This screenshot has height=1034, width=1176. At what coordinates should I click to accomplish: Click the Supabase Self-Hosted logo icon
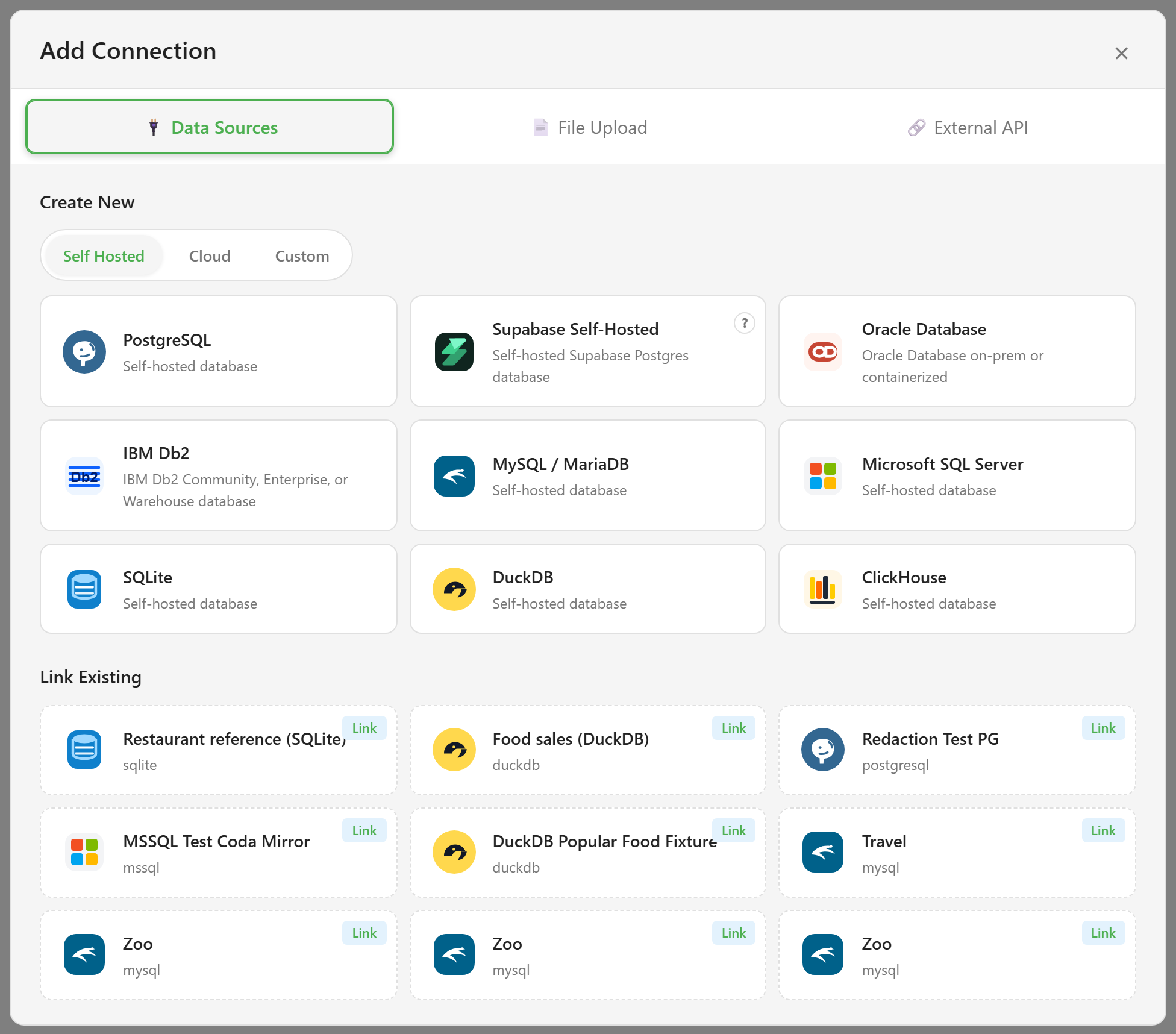pos(454,352)
